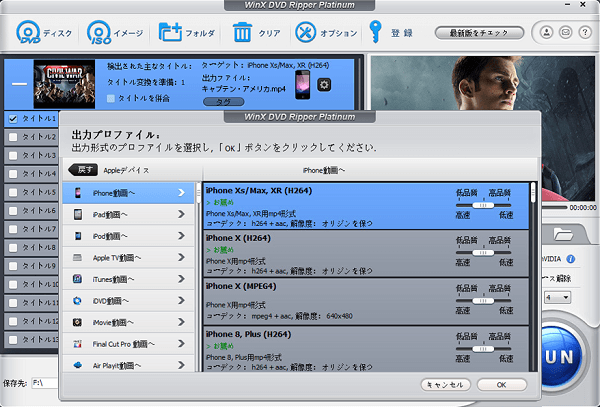
Task: Click the key register icon
Action: pyautogui.click(x=376, y=33)
